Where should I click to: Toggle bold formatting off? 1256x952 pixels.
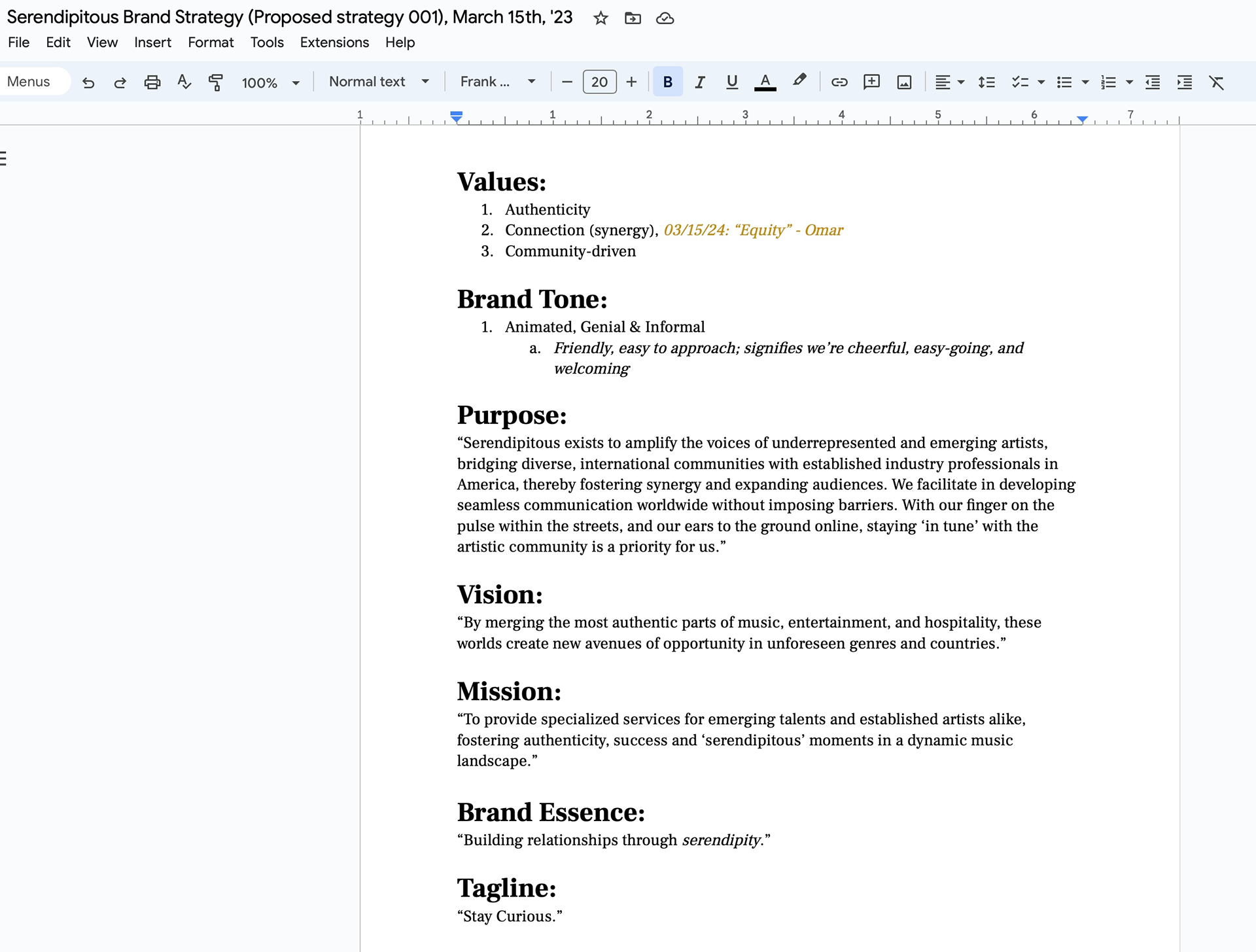pyautogui.click(x=667, y=82)
